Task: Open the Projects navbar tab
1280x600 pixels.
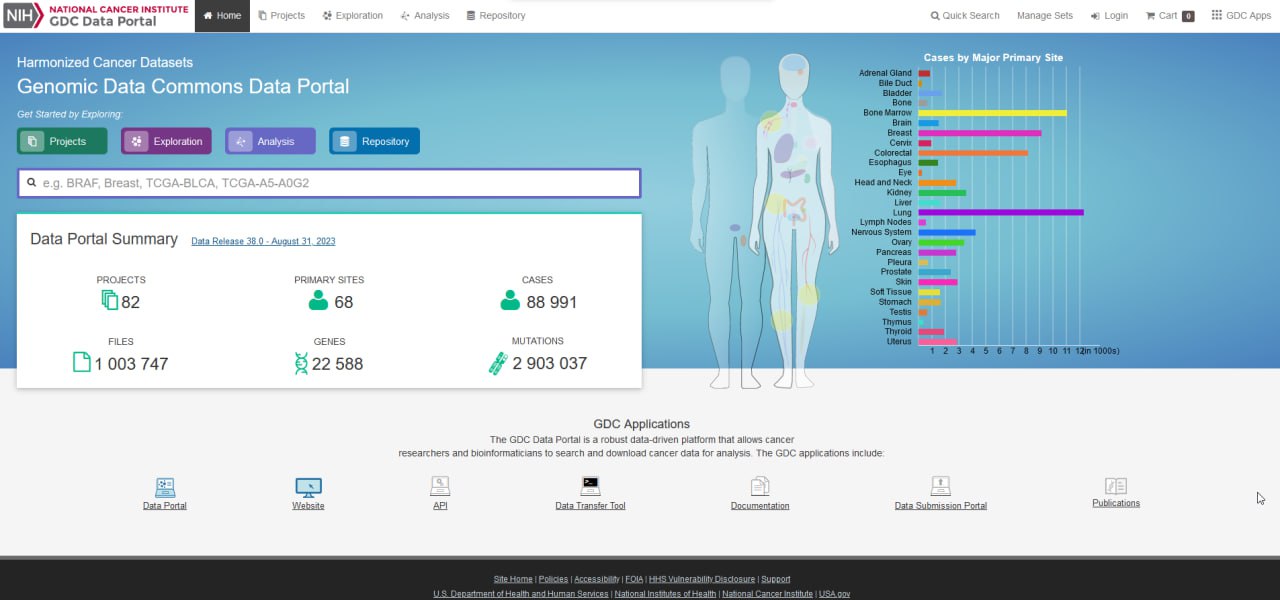Action: (x=281, y=16)
